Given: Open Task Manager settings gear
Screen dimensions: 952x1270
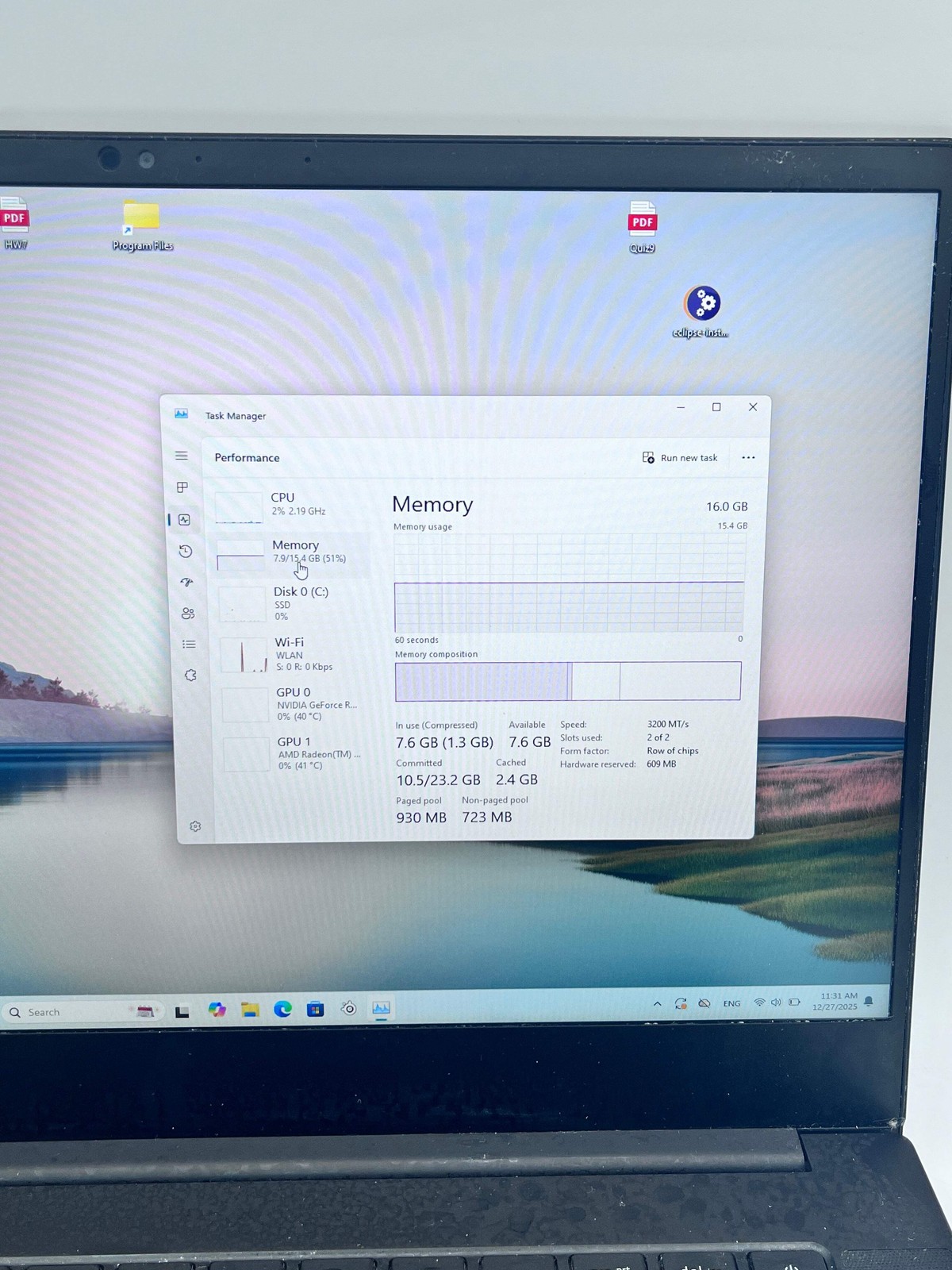Looking at the screenshot, I should tap(195, 826).
